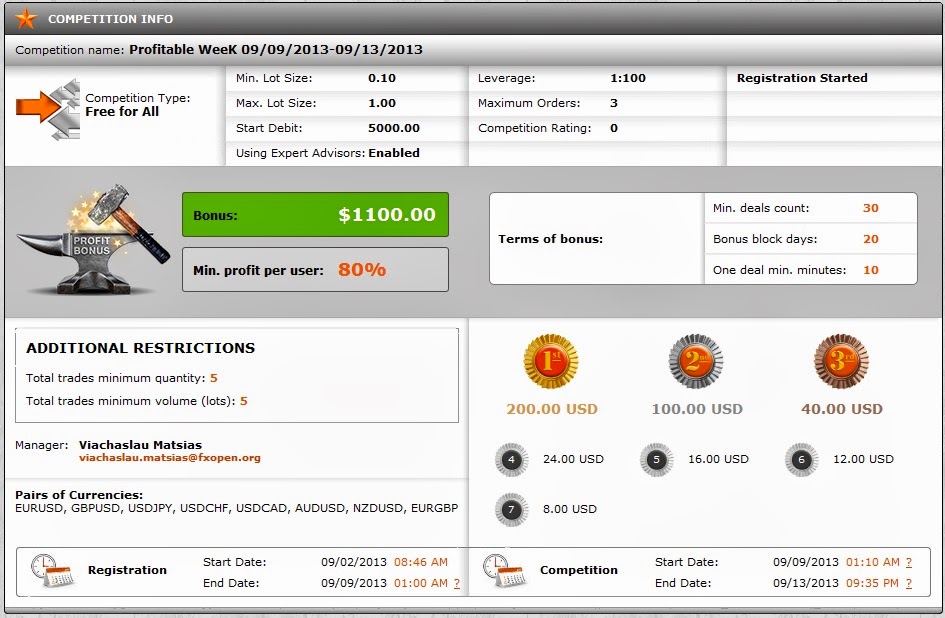945x618 pixels.
Task: Click Competition start time 01:10 AM
Action: pyautogui.click(x=873, y=563)
